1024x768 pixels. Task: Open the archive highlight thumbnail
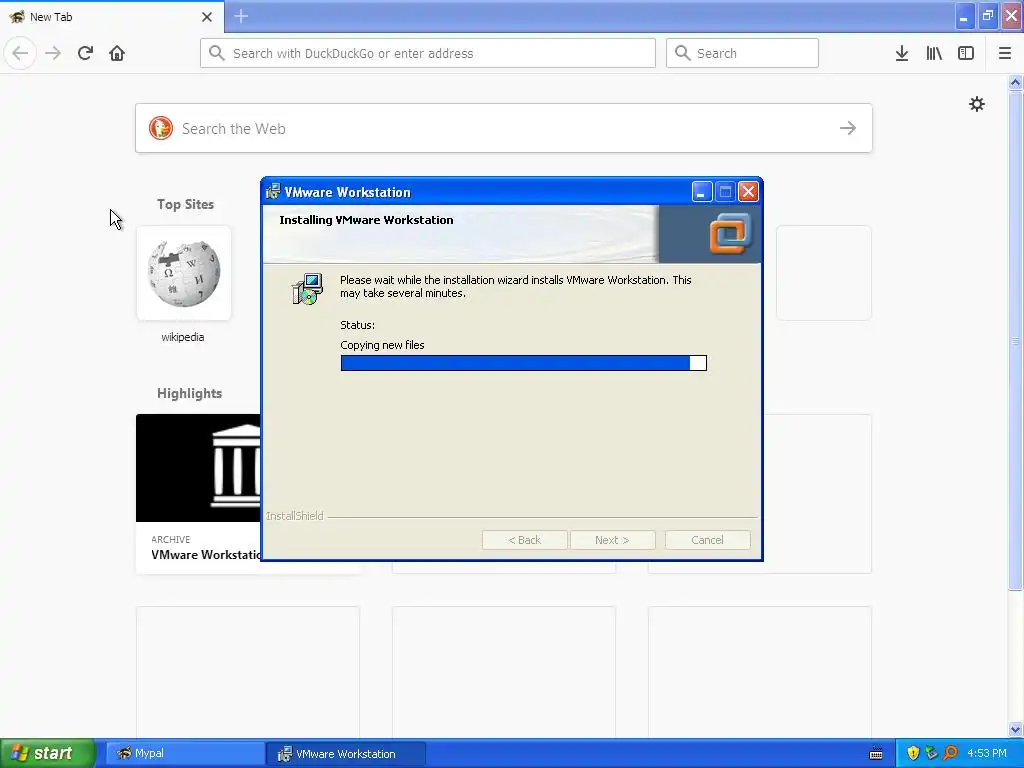pyautogui.click(x=199, y=468)
